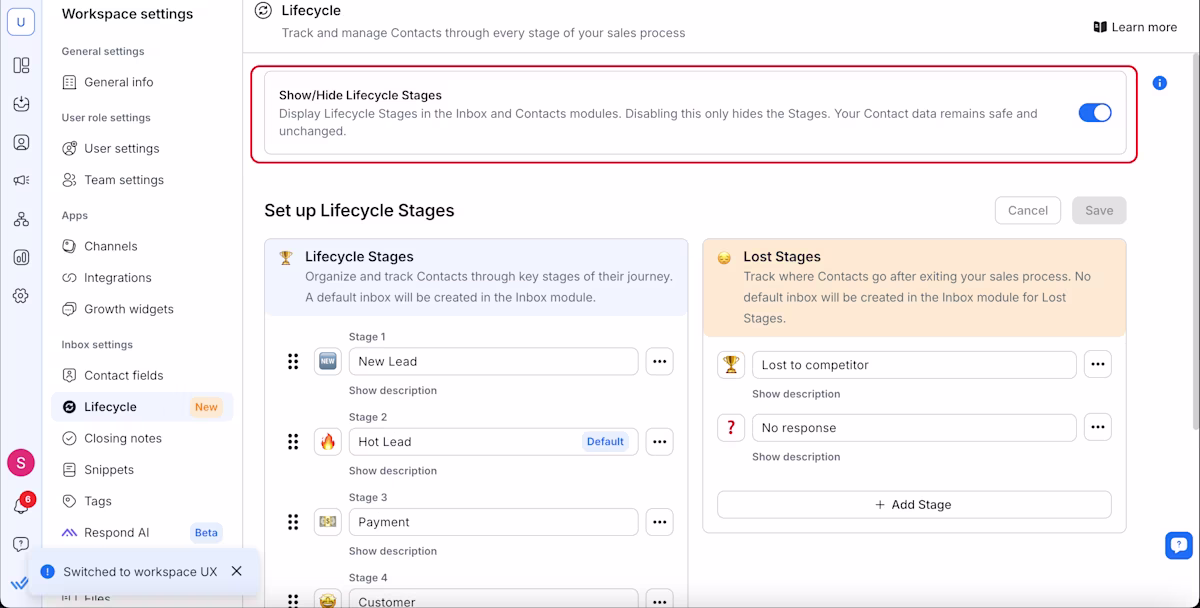1200x608 pixels.
Task: Click drag handle for Hot Lead stage
Action: [x=293, y=441]
